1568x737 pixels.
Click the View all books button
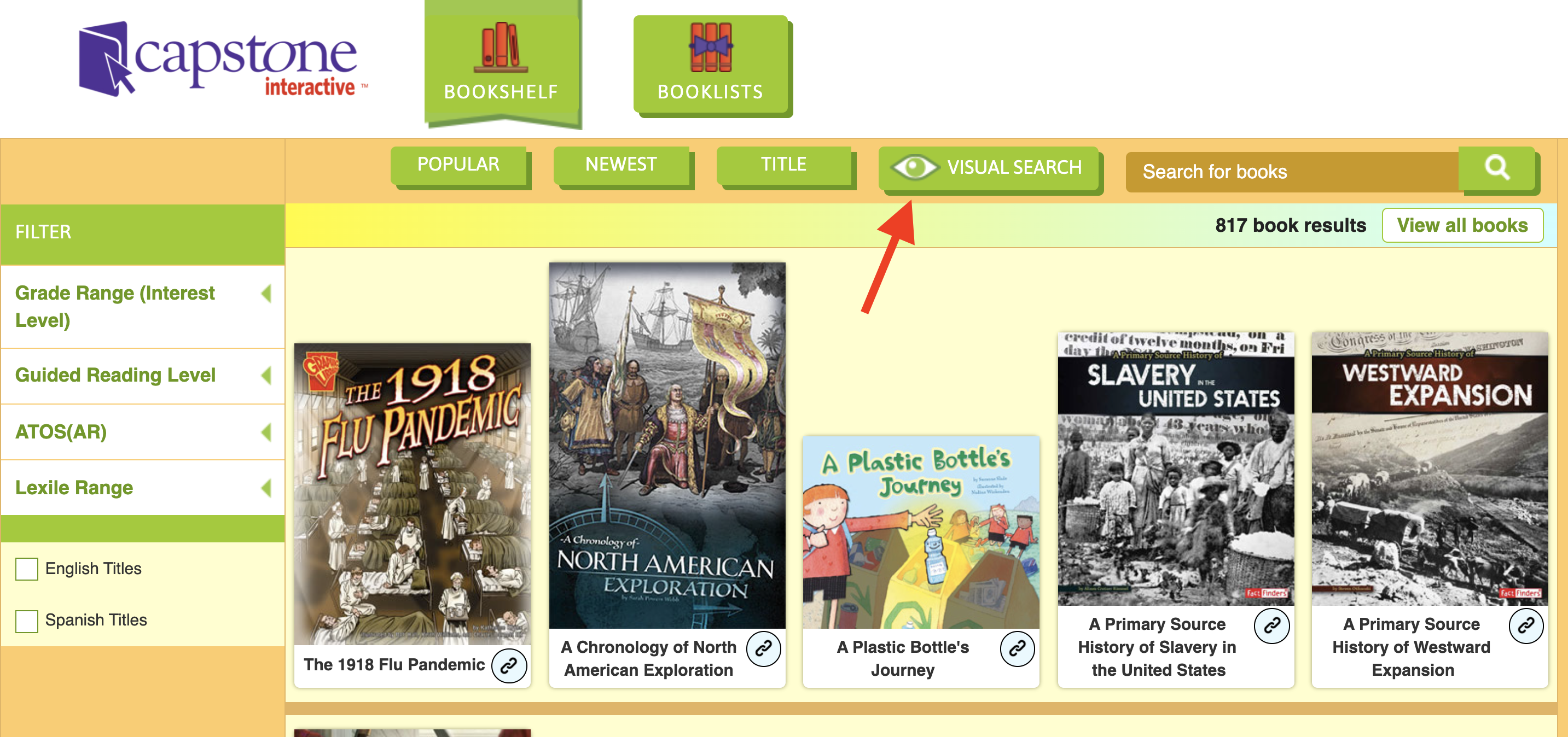click(x=1462, y=225)
